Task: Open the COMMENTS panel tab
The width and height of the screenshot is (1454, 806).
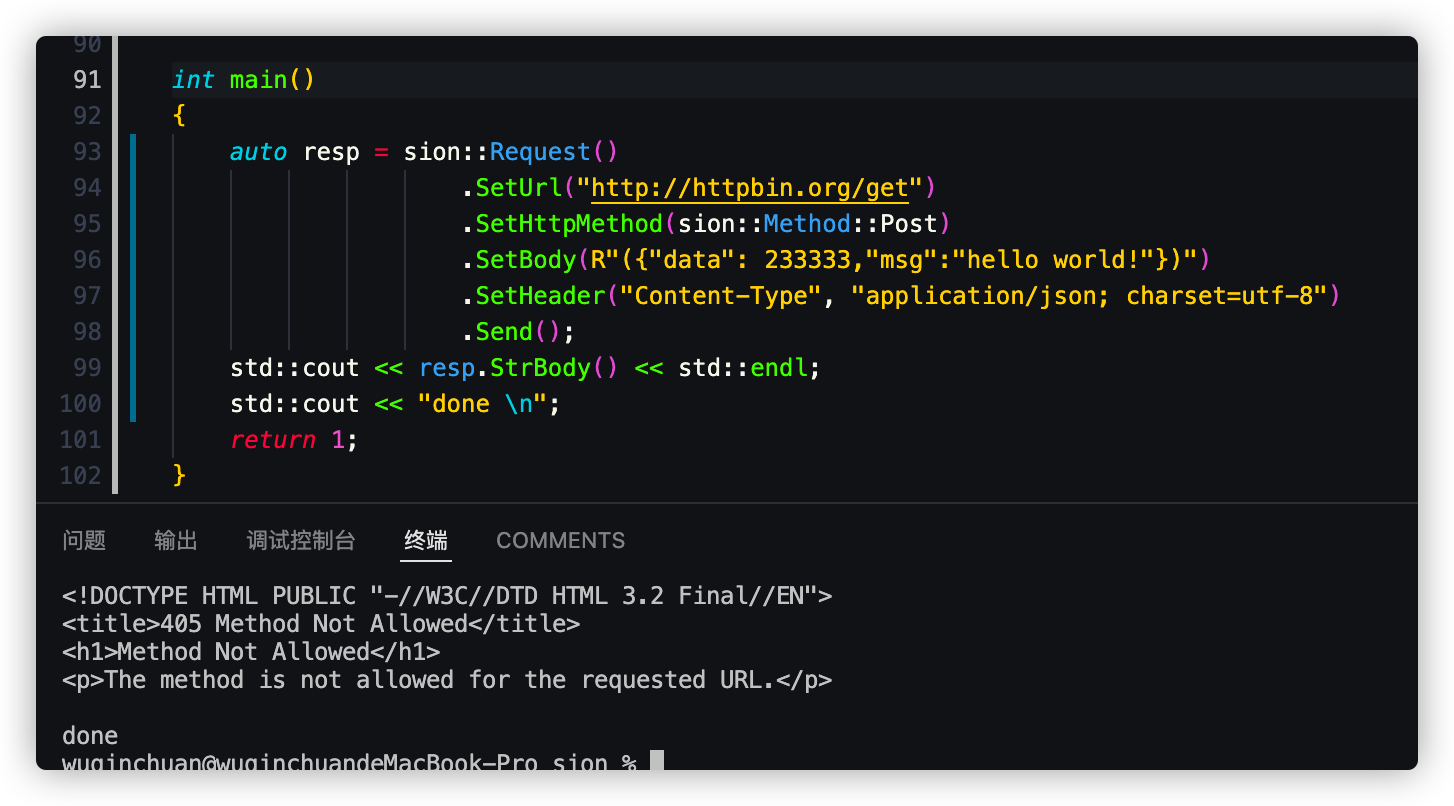Action: [560, 540]
